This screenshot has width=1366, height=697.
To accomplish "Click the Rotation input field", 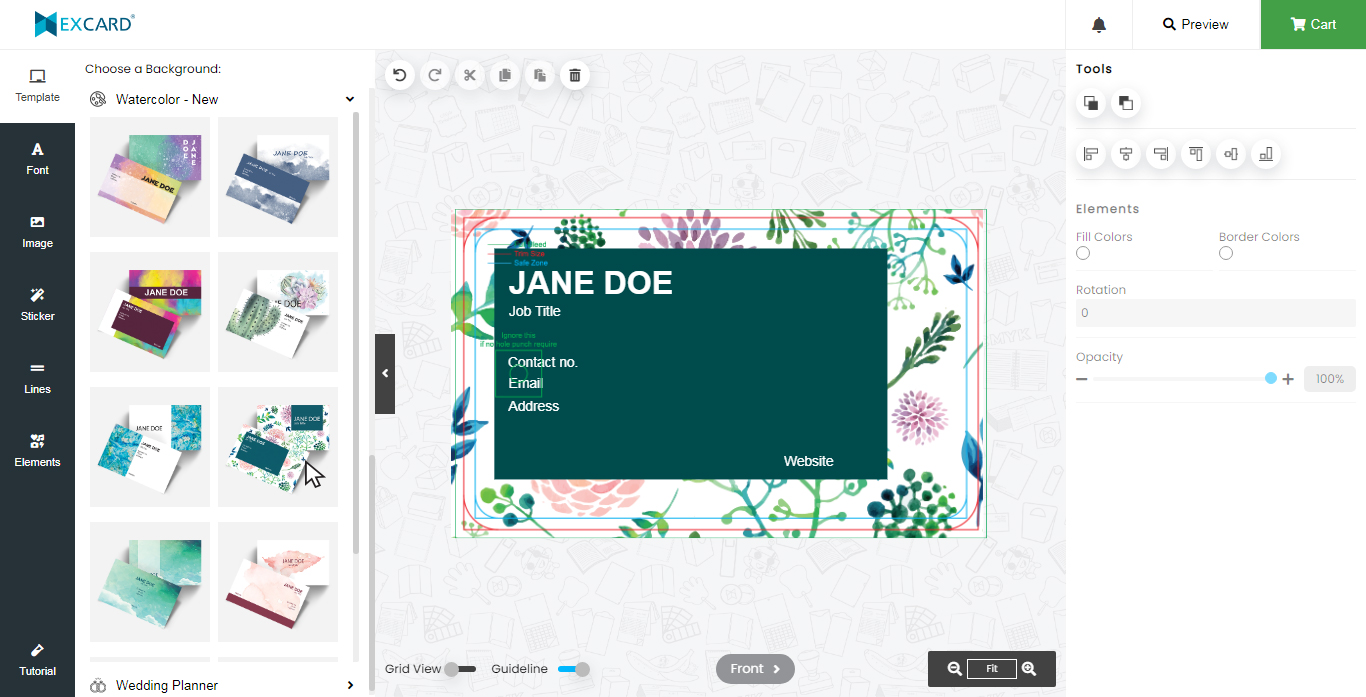I will point(1215,313).
